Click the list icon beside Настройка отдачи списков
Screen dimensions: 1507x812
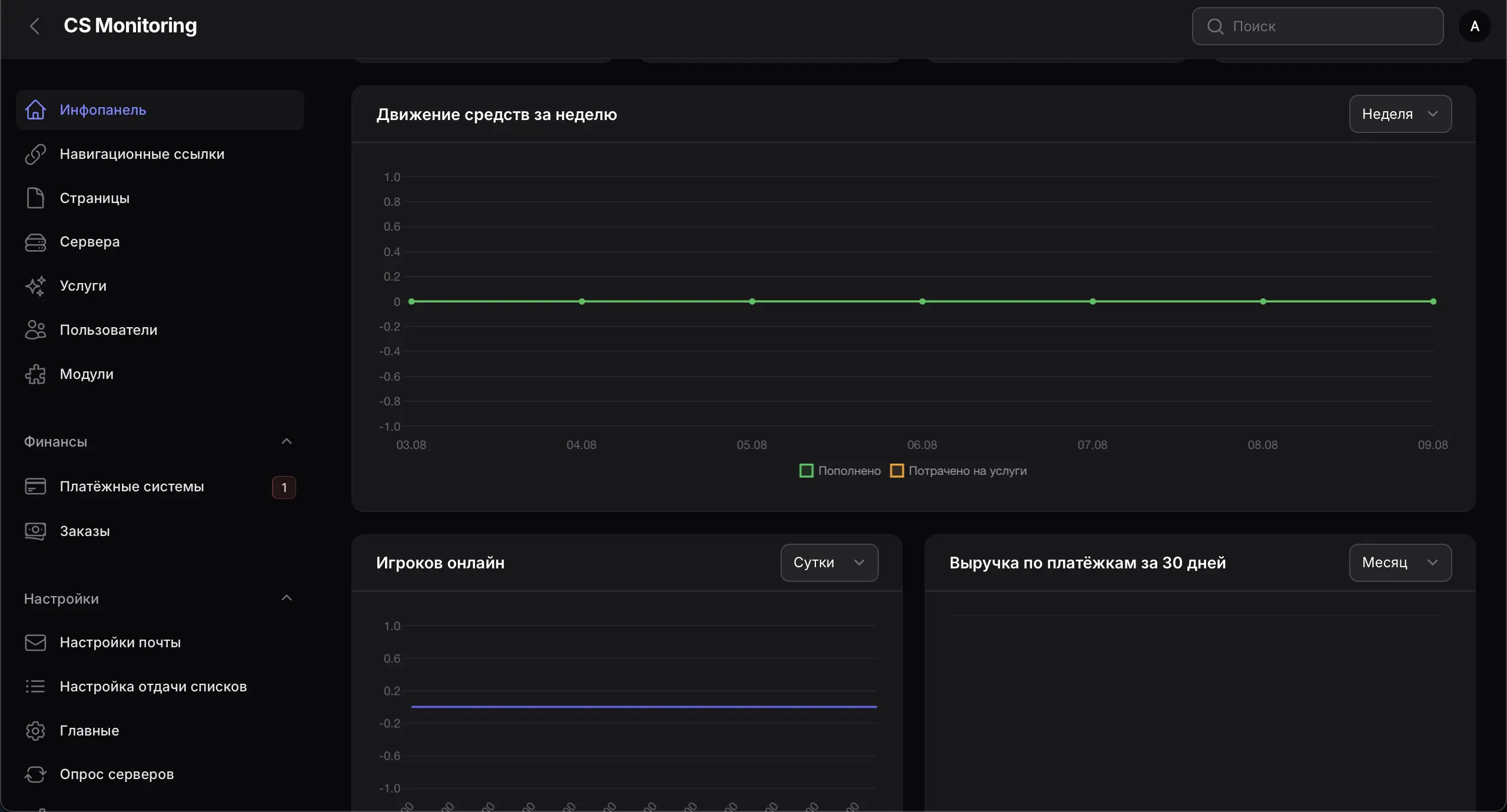click(x=35, y=687)
